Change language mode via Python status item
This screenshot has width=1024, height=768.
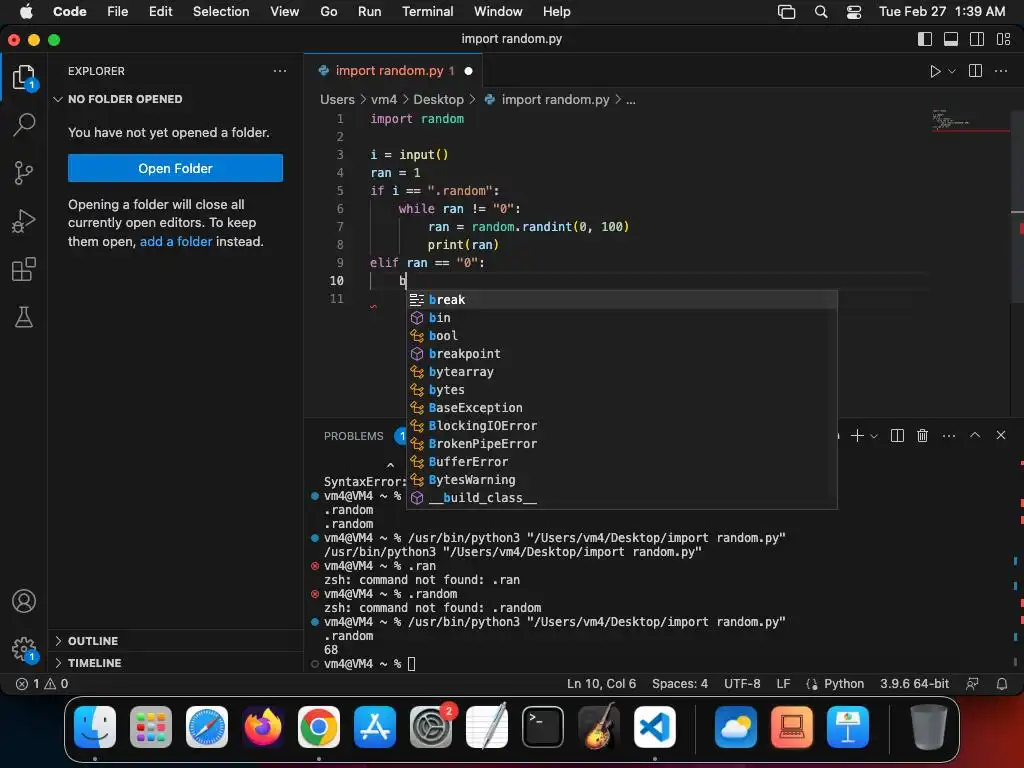pyautogui.click(x=843, y=684)
